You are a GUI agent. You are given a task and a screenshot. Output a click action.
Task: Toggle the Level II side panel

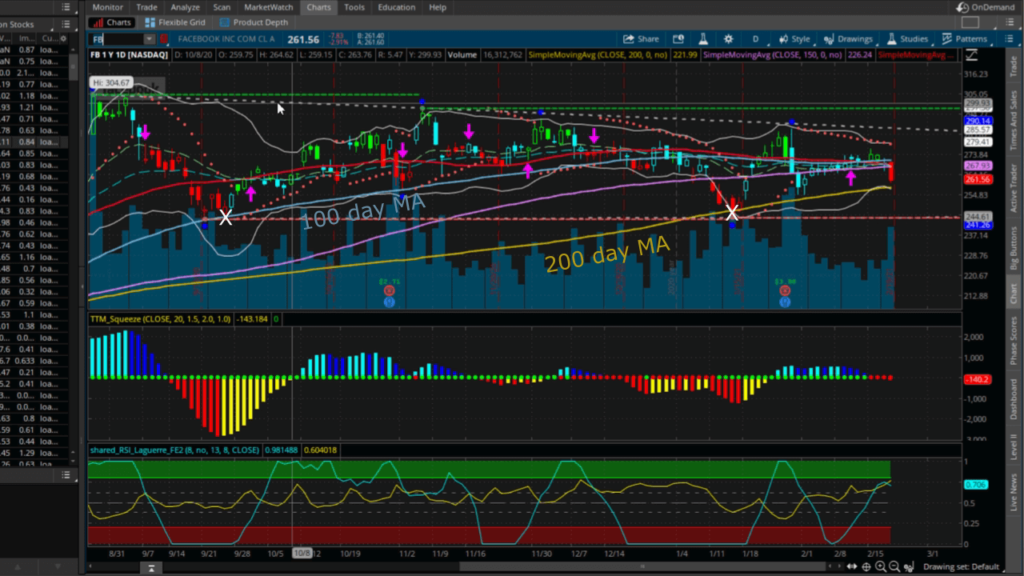[1014, 446]
